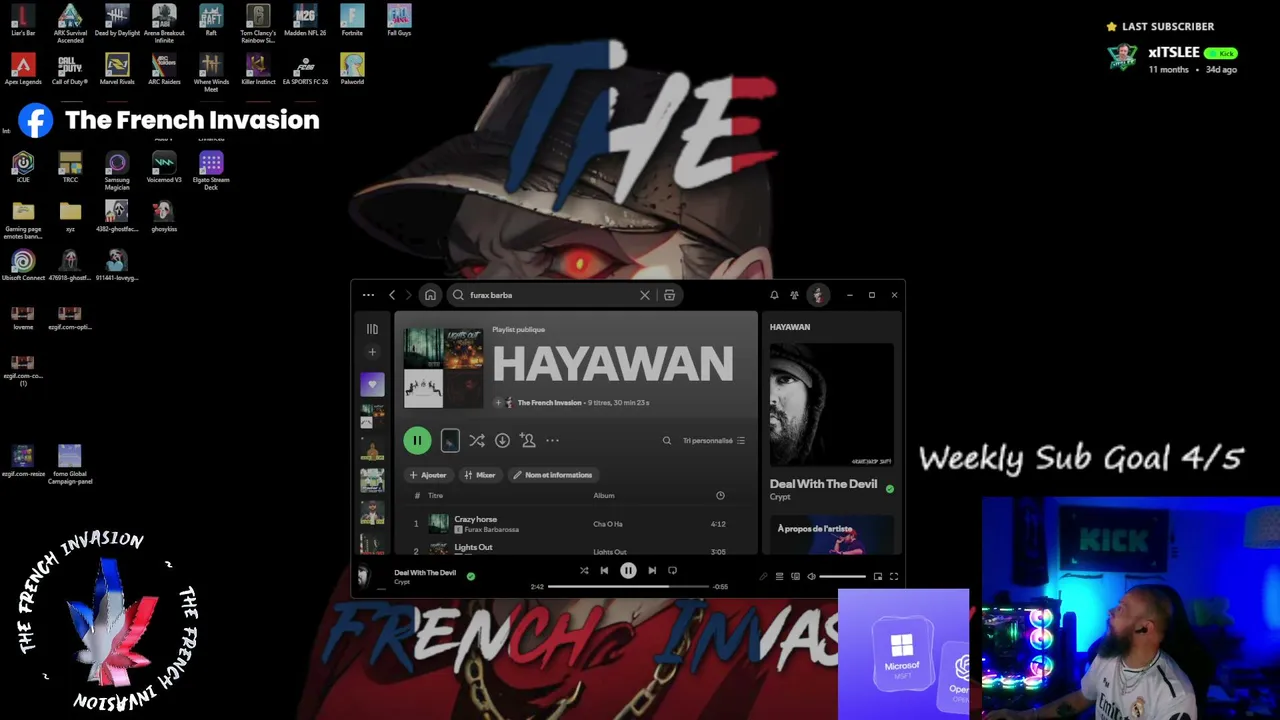Pause playback in the bottom player bar
The width and height of the screenshot is (1280, 720).
coord(628,571)
